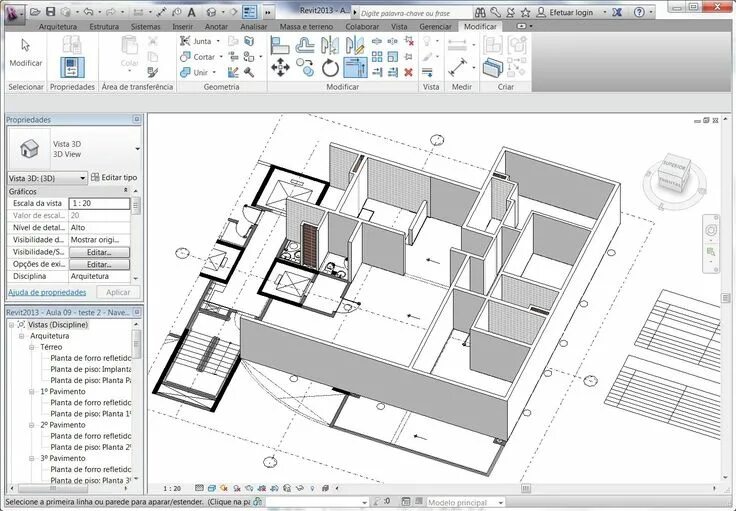The height and width of the screenshot is (511, 736).
Task: Select the Modificar arrow tool
Action: point(25,53)
